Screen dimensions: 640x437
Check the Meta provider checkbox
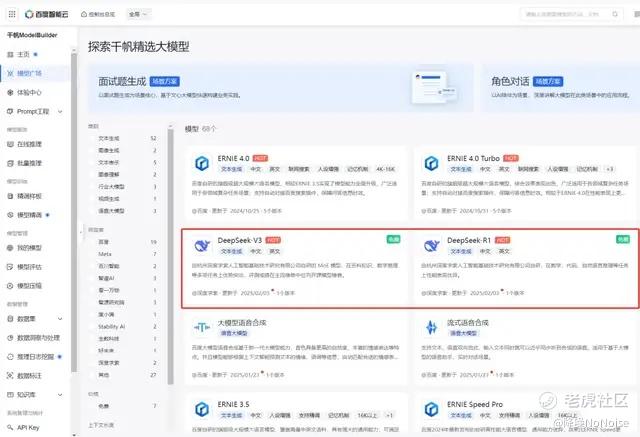coord(93,254)
